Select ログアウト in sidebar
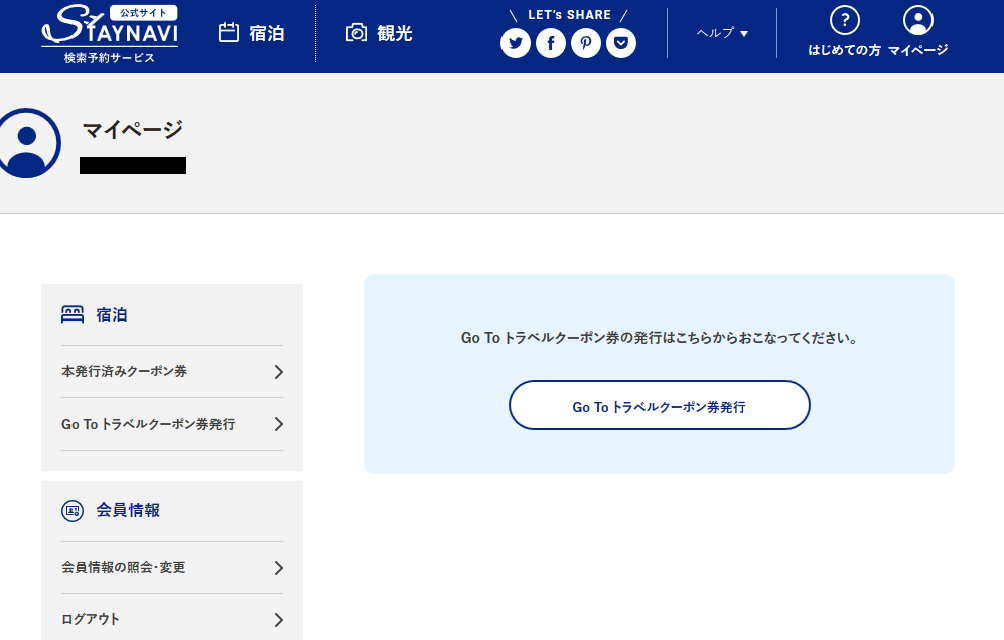Viewport: 1004px width, 640px height. coord(172,620)
